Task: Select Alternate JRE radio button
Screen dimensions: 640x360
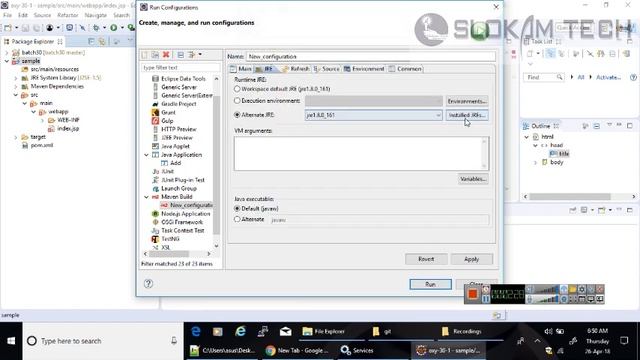Action: tap(237, 115)
